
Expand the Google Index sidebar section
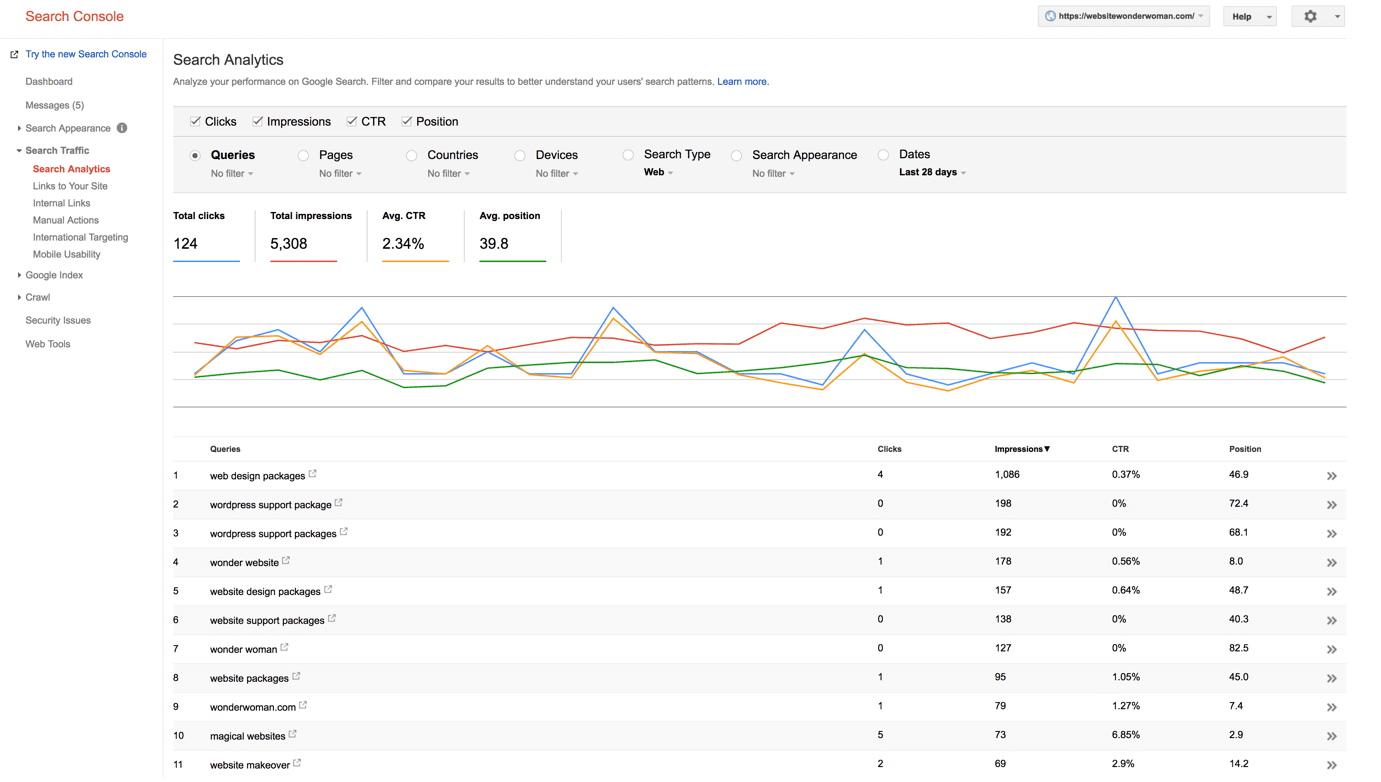[x=53, y=275]
